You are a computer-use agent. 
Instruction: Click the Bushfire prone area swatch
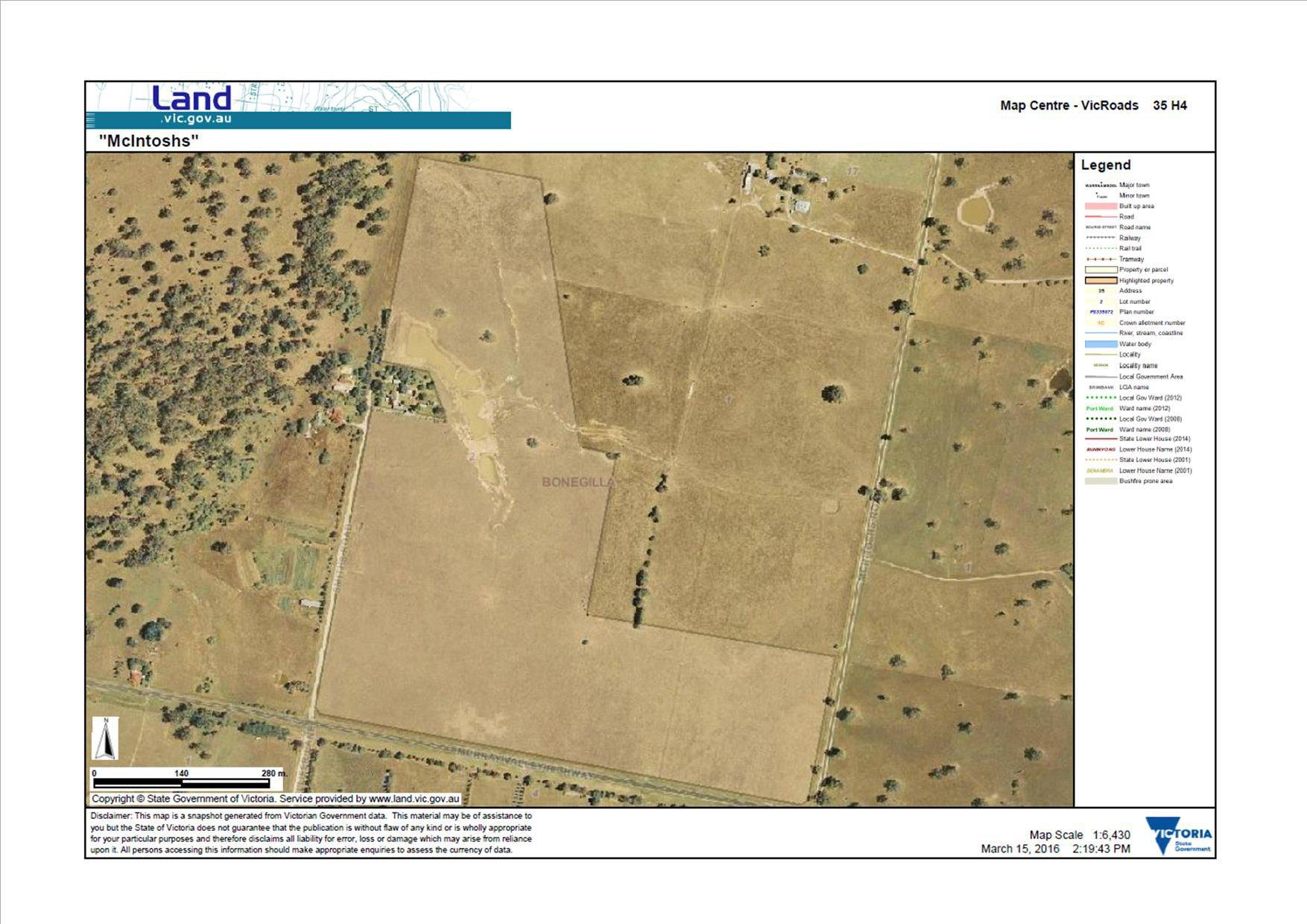1100,481
